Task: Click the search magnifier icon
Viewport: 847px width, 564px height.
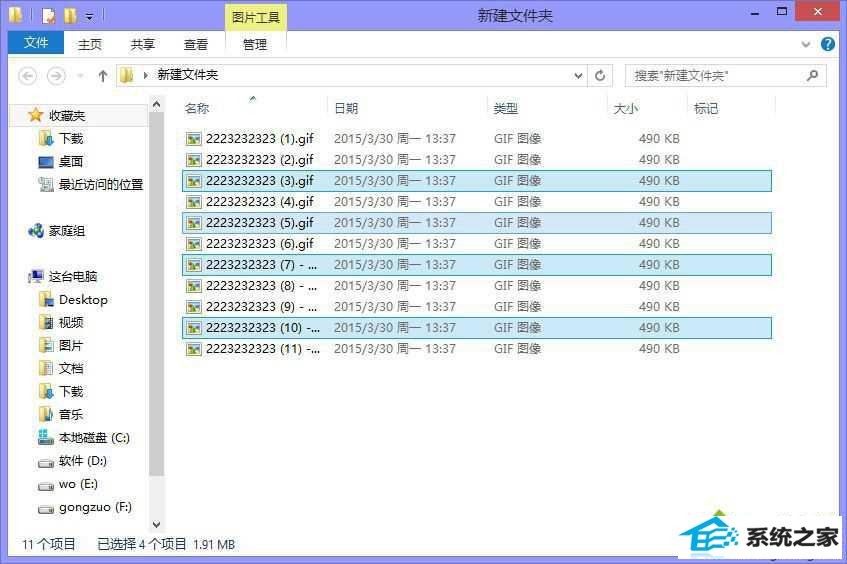Action: point(812,76)
